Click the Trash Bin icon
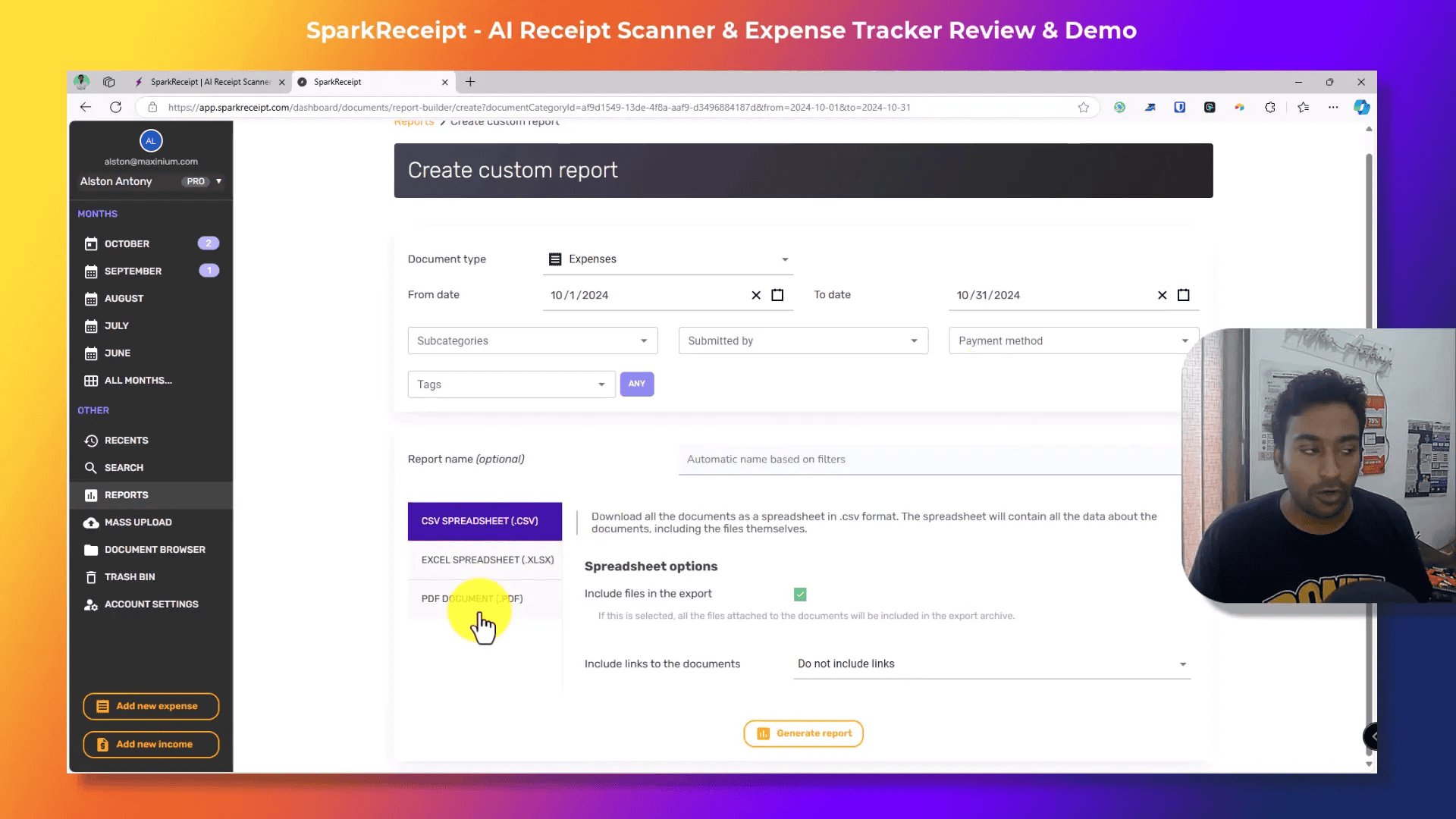Viewport: 1456px width, 819px height. click(x=91, y=577)
